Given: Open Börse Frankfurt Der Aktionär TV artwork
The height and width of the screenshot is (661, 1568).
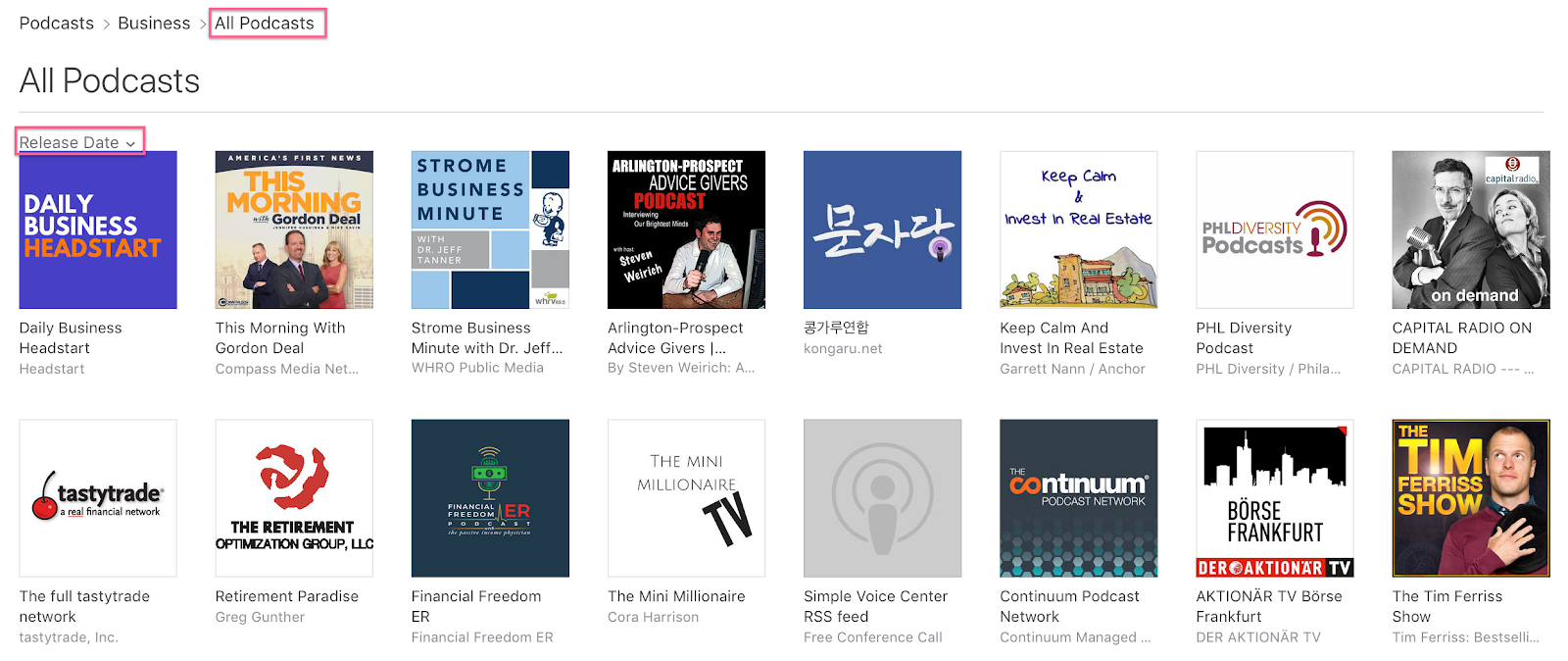Looking at the screenshot, I should click(x=1275, y=498).
